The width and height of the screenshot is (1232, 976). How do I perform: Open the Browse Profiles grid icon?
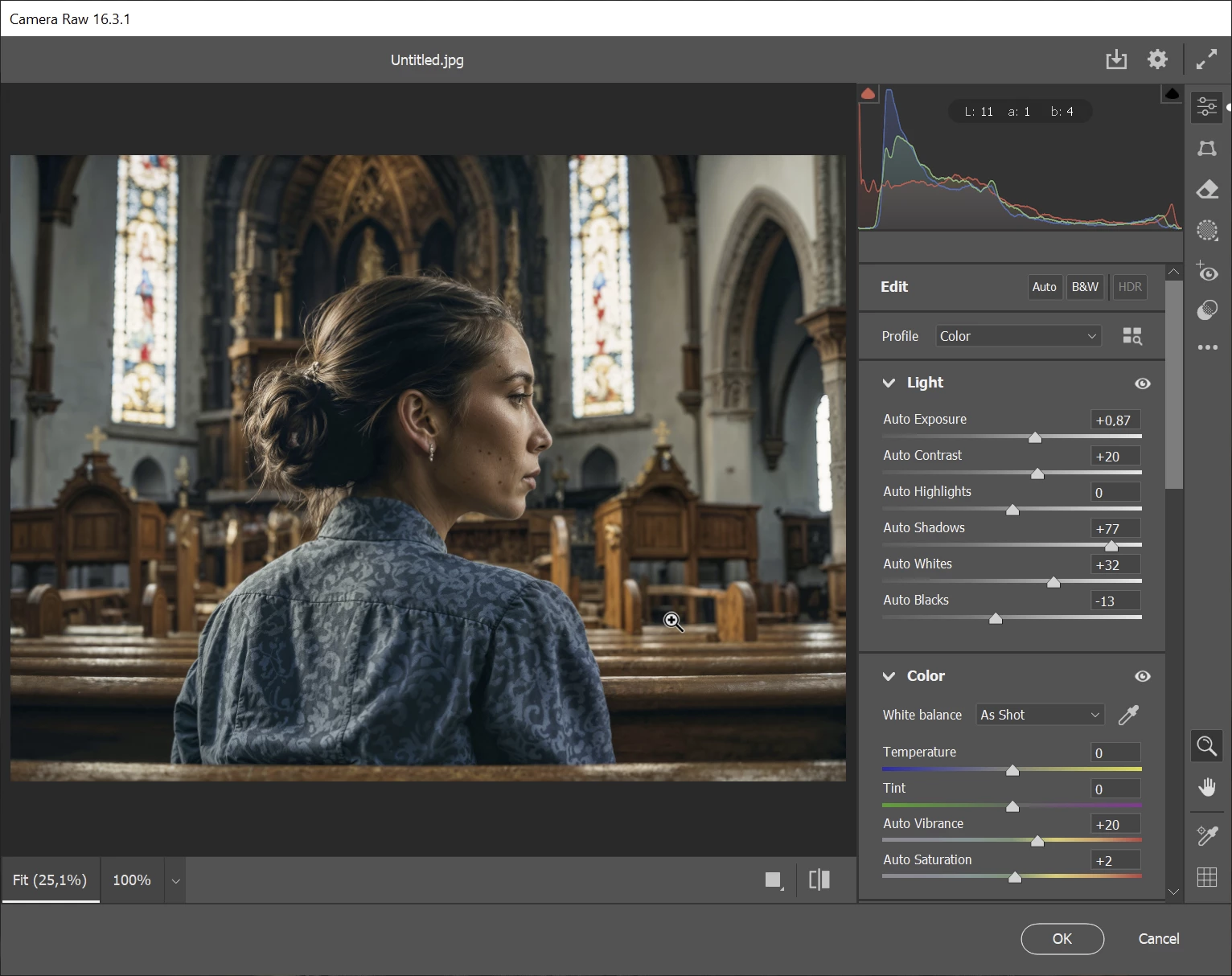tap(1131, 336)
